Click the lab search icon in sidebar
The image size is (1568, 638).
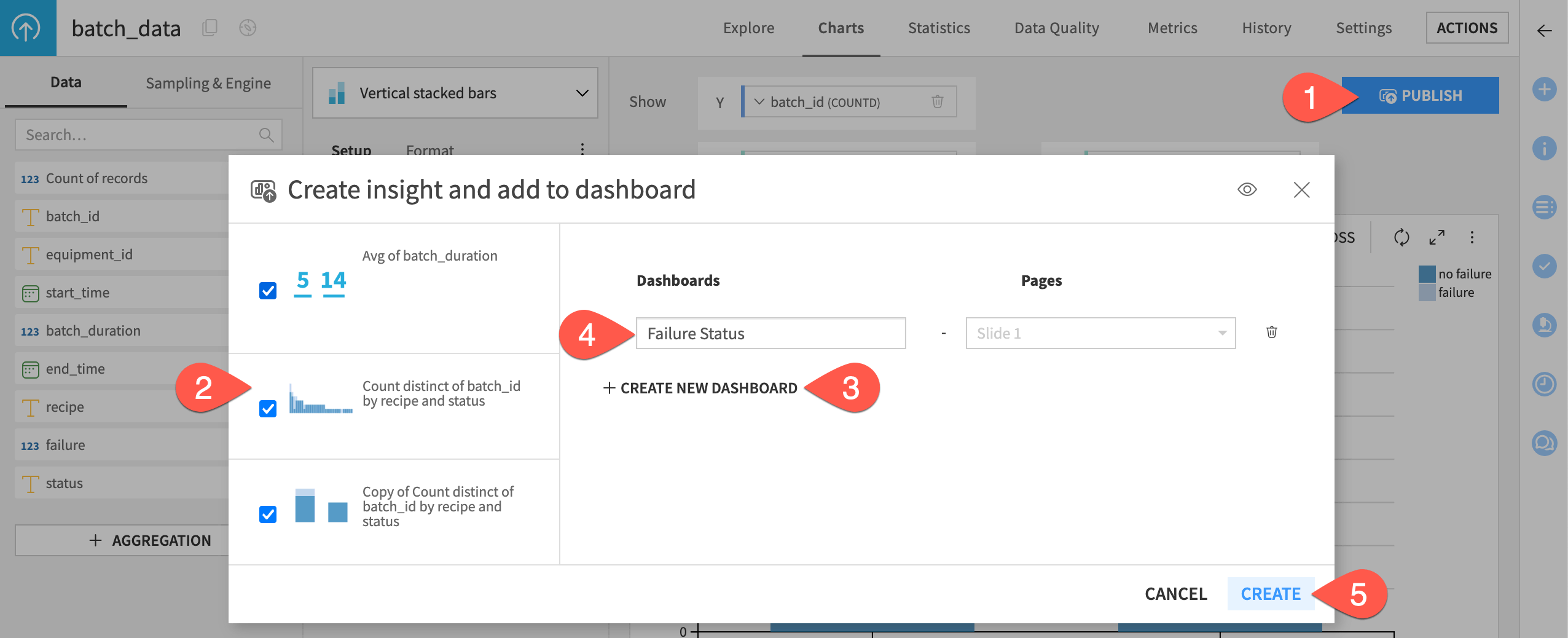(1544, 325)
